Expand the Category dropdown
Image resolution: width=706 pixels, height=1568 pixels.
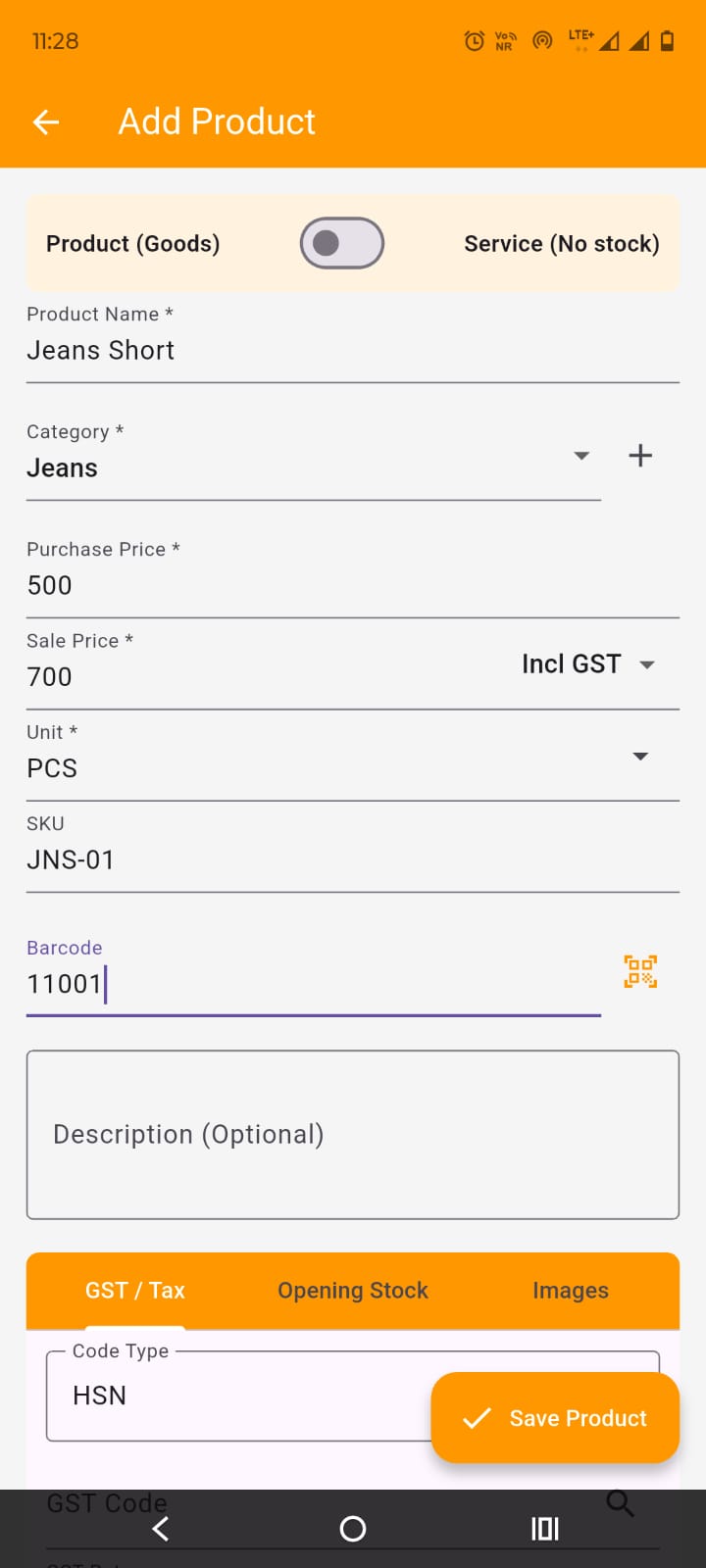[581, 456]
